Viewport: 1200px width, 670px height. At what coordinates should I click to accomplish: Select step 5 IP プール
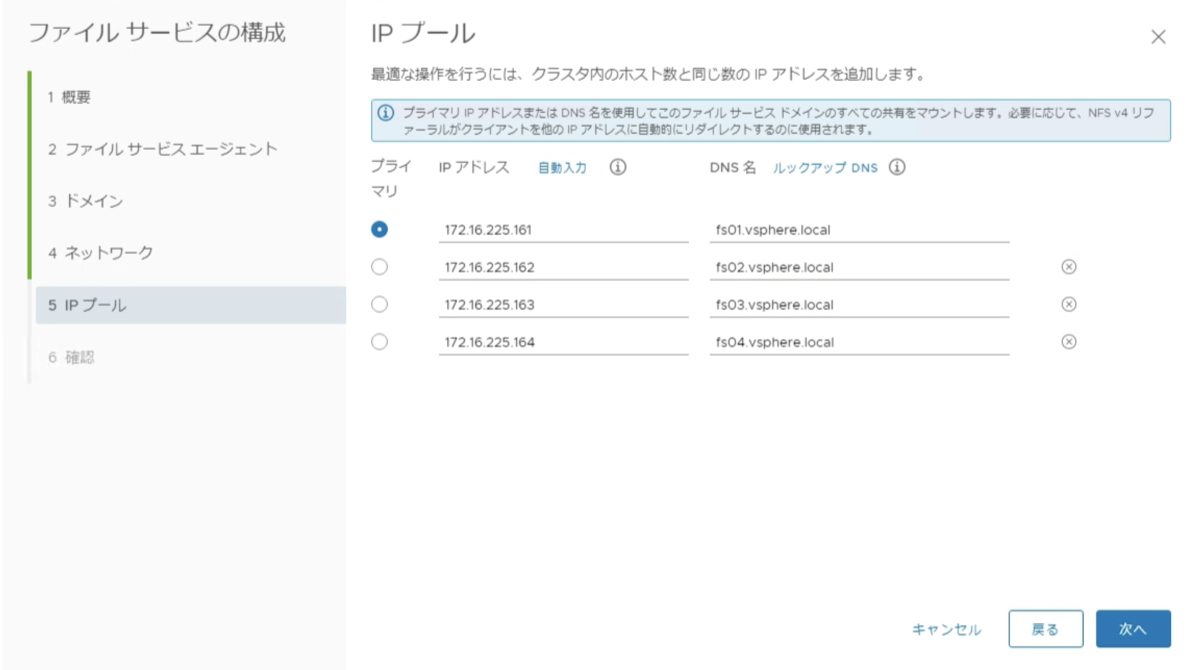point(190,305)
